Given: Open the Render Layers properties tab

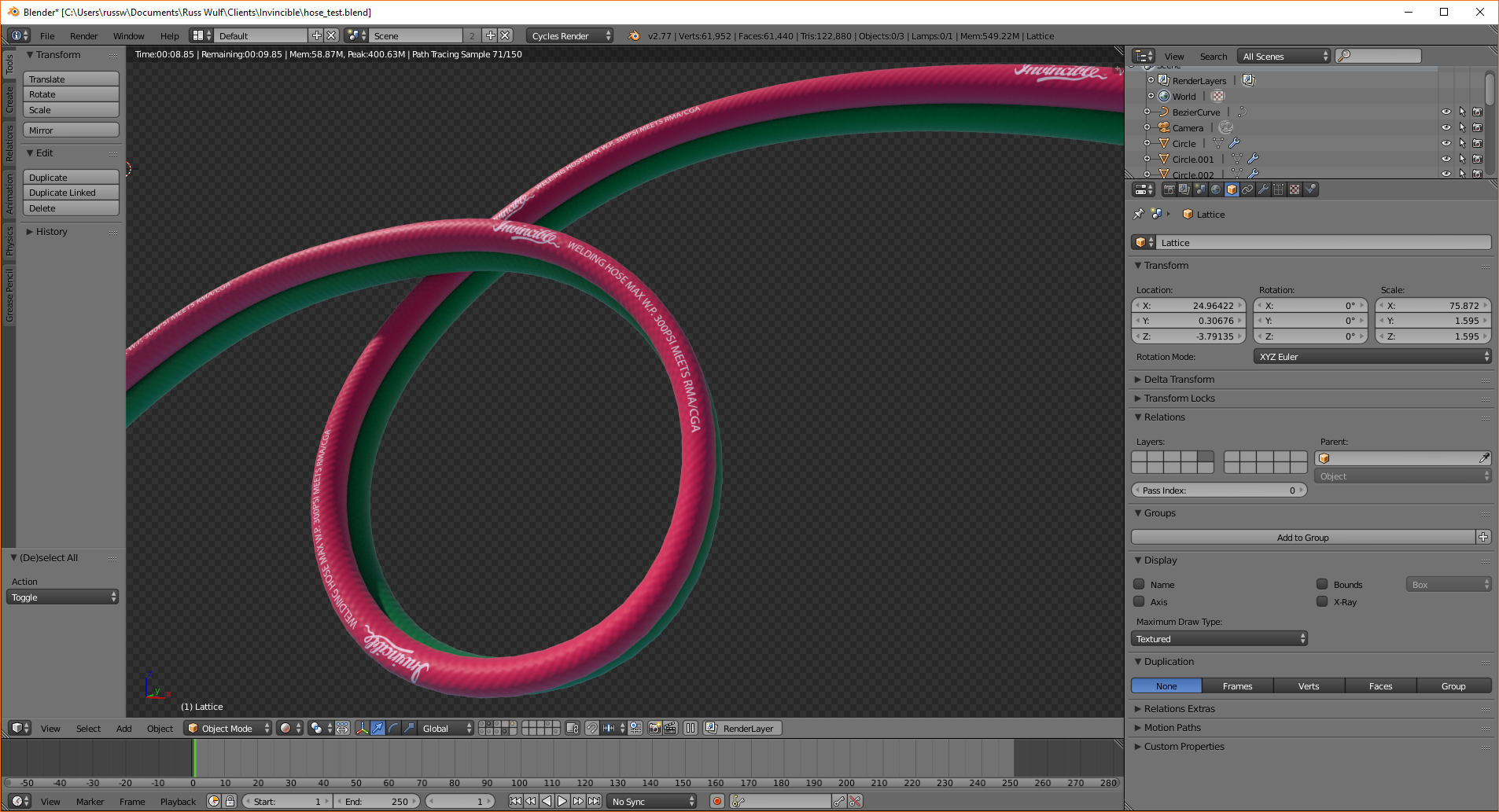Looking at the screenshot, I should click(1184, 189).
